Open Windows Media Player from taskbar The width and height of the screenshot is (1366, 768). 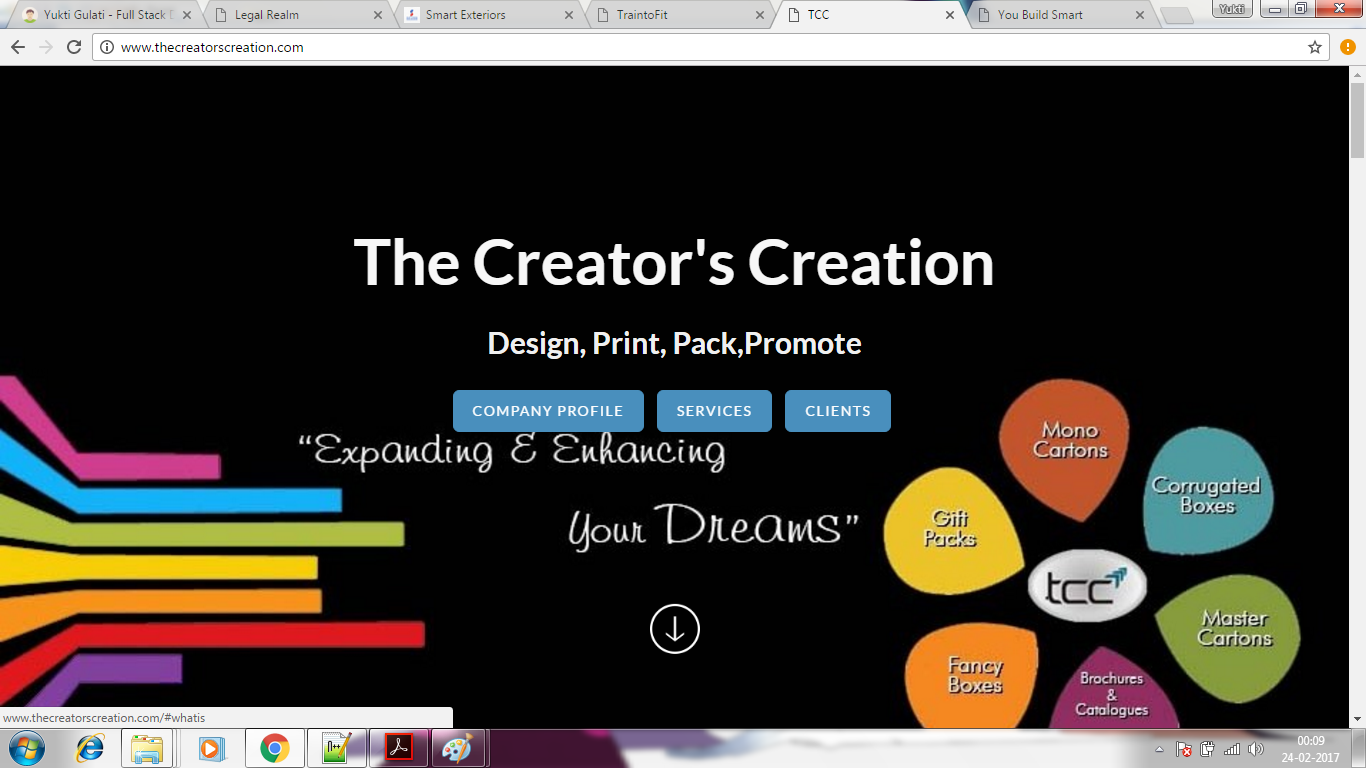point(211,748)
